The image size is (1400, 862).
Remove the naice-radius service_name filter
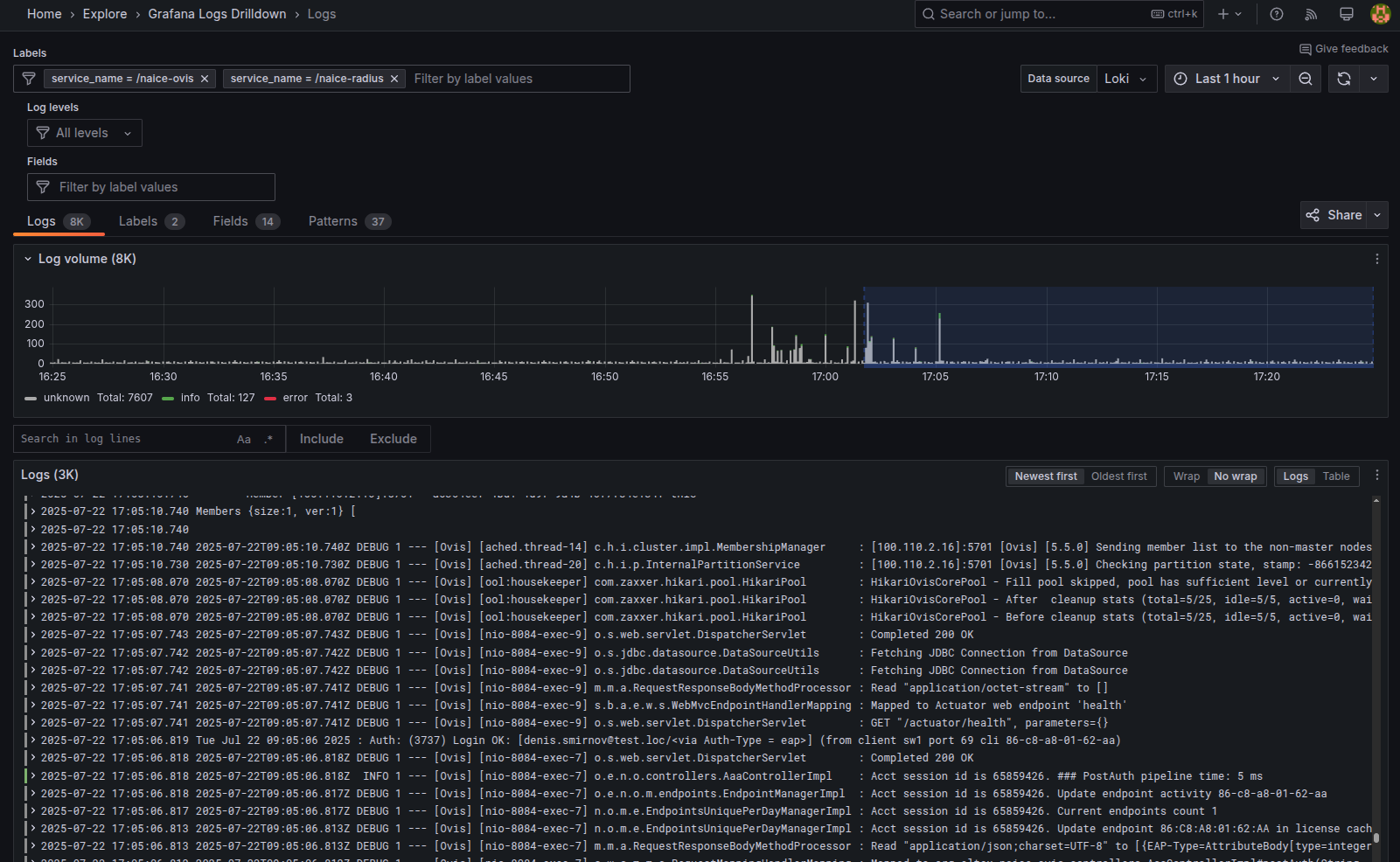point(394,79)
